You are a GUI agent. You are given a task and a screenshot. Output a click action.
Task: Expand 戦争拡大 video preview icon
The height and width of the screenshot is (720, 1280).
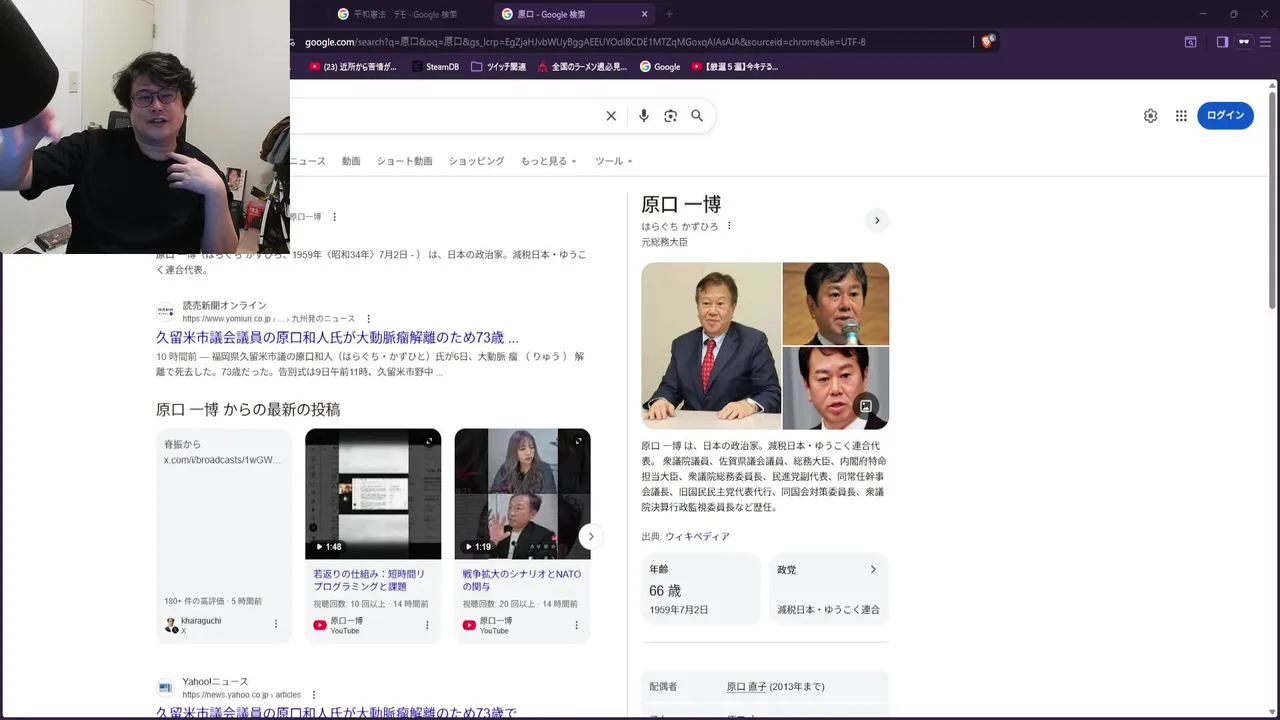click(x=578, y=441)
